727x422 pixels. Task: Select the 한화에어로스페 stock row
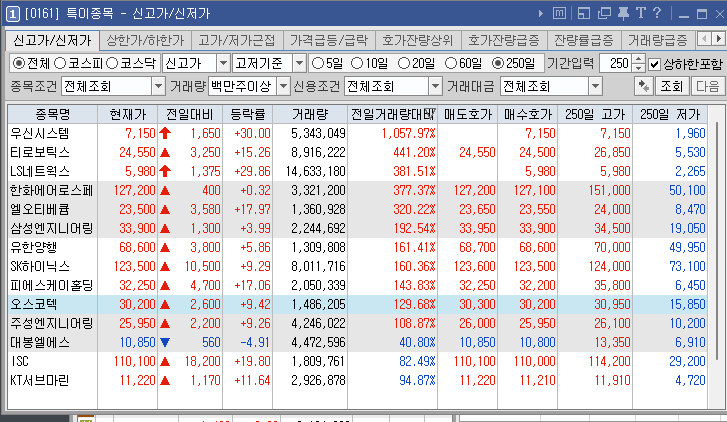click(x=357, y=191)
